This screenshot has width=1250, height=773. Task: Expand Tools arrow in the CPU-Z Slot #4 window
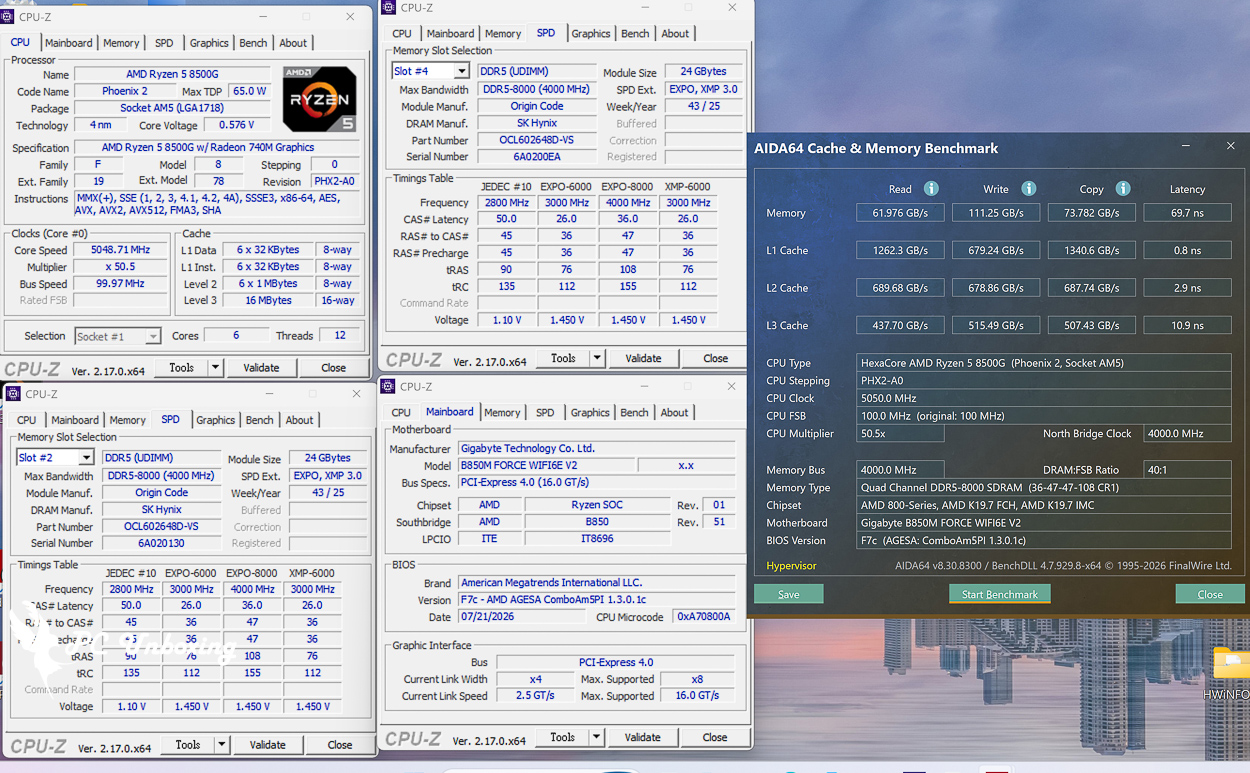tap(597, 358)
